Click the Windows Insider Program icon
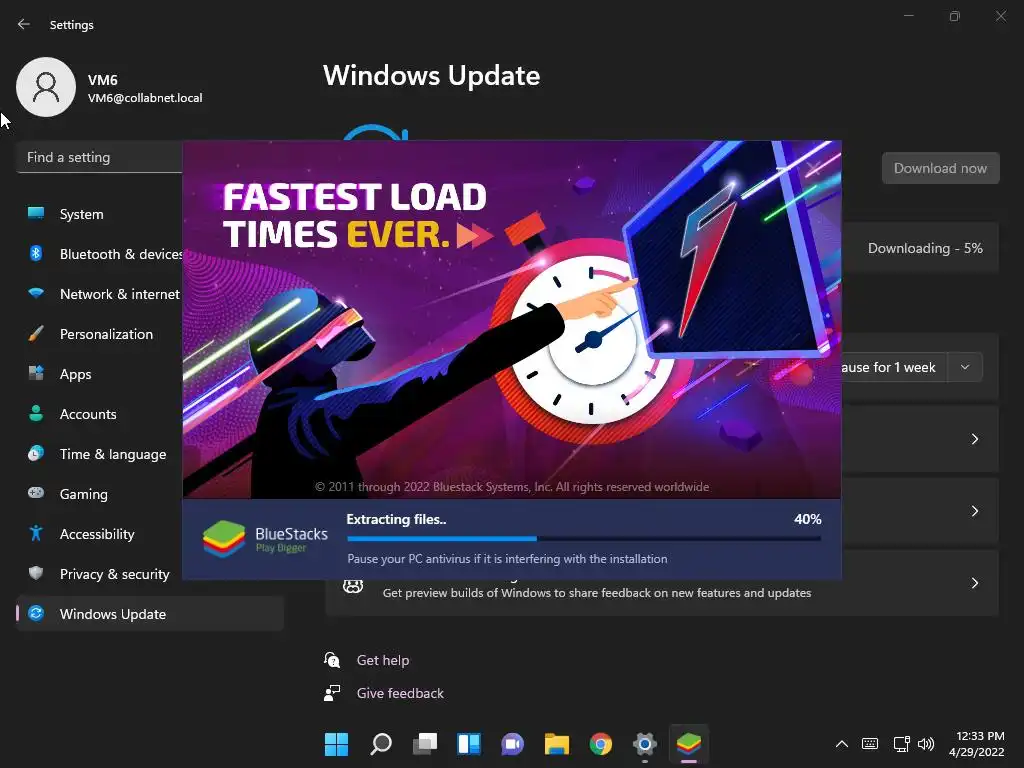Image resolution: width=1024 pixels, height=768 pixels. click(x=353, y=586)
